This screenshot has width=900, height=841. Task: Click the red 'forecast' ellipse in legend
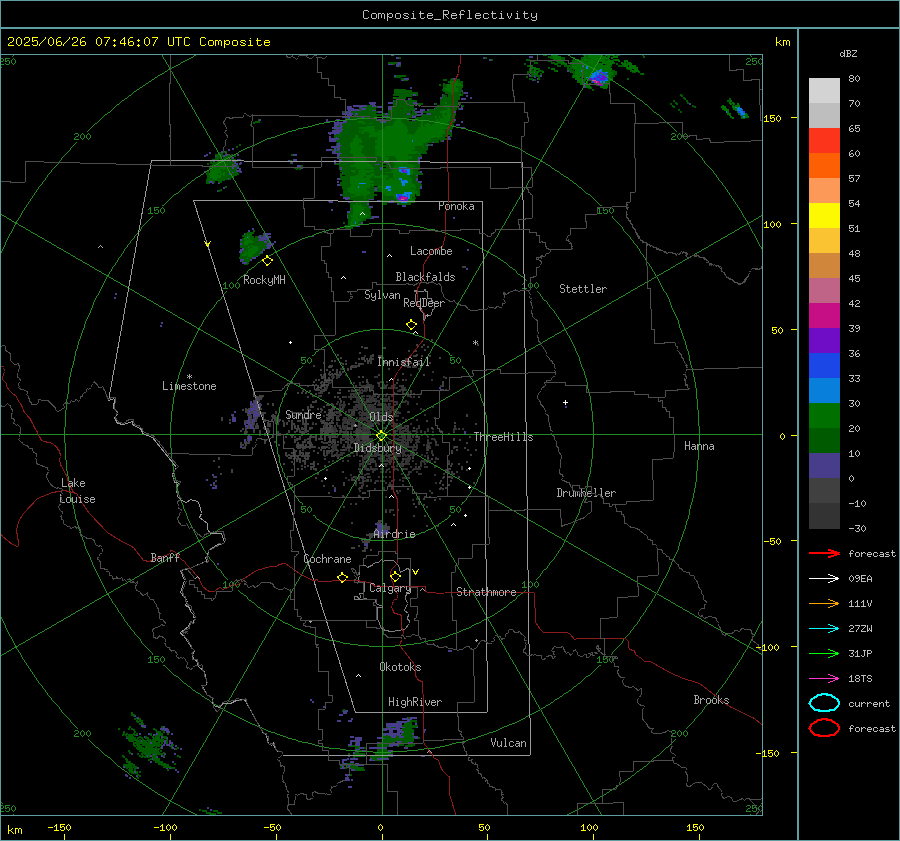[824, 728]
